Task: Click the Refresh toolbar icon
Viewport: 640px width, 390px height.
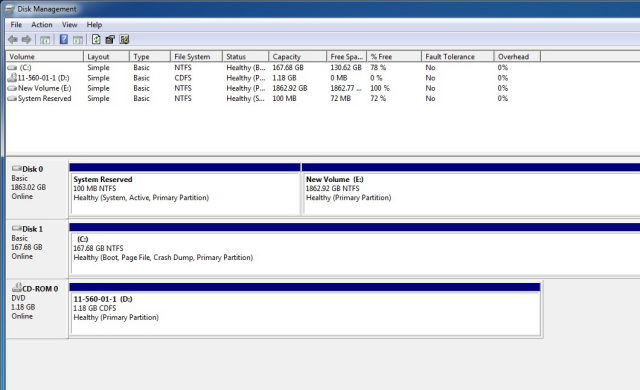Action: 96,39
